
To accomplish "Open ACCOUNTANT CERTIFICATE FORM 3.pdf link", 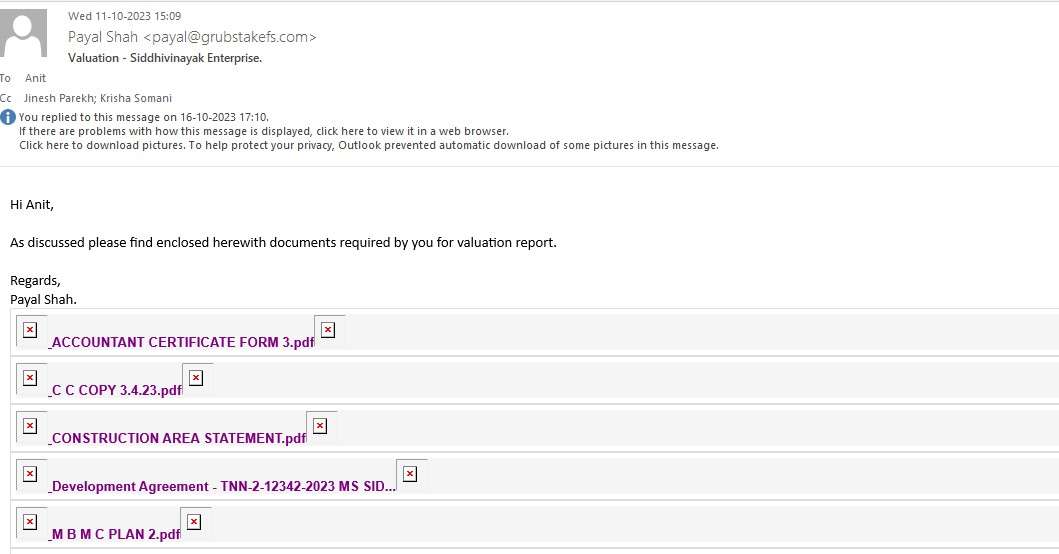I will pos(182,343).
